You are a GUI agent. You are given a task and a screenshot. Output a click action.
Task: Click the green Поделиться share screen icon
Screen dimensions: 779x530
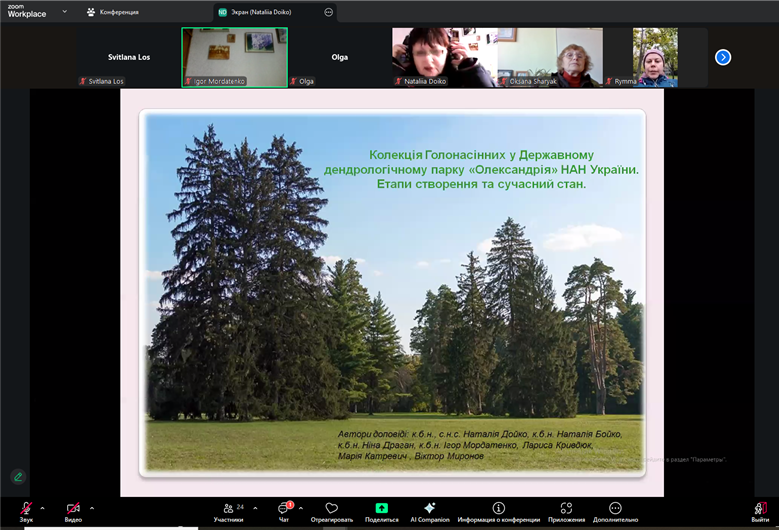tap(381, 509)
